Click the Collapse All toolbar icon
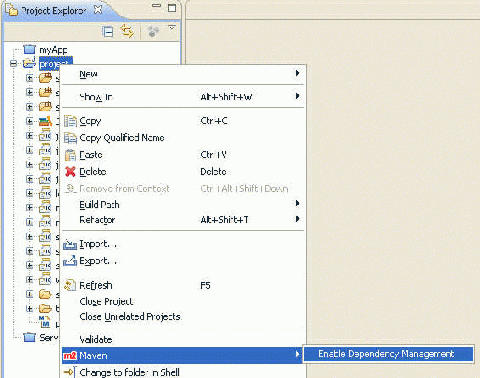This screenshot has width=480, height=378. click(108, 32)
